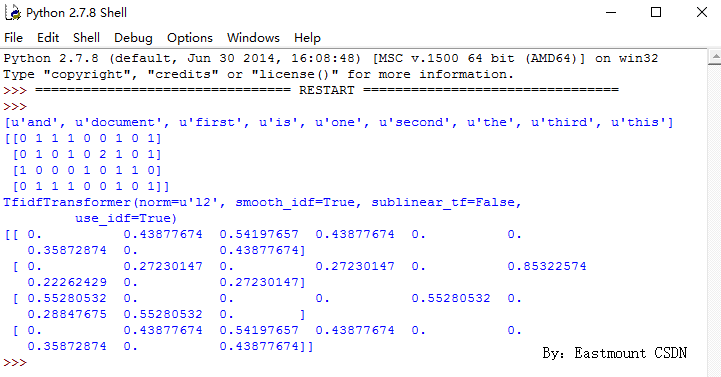This screenshot has height=377, width=721.
Task: Click the value 0.22262429
Action: pyautogui.click(x=67, y=282)
